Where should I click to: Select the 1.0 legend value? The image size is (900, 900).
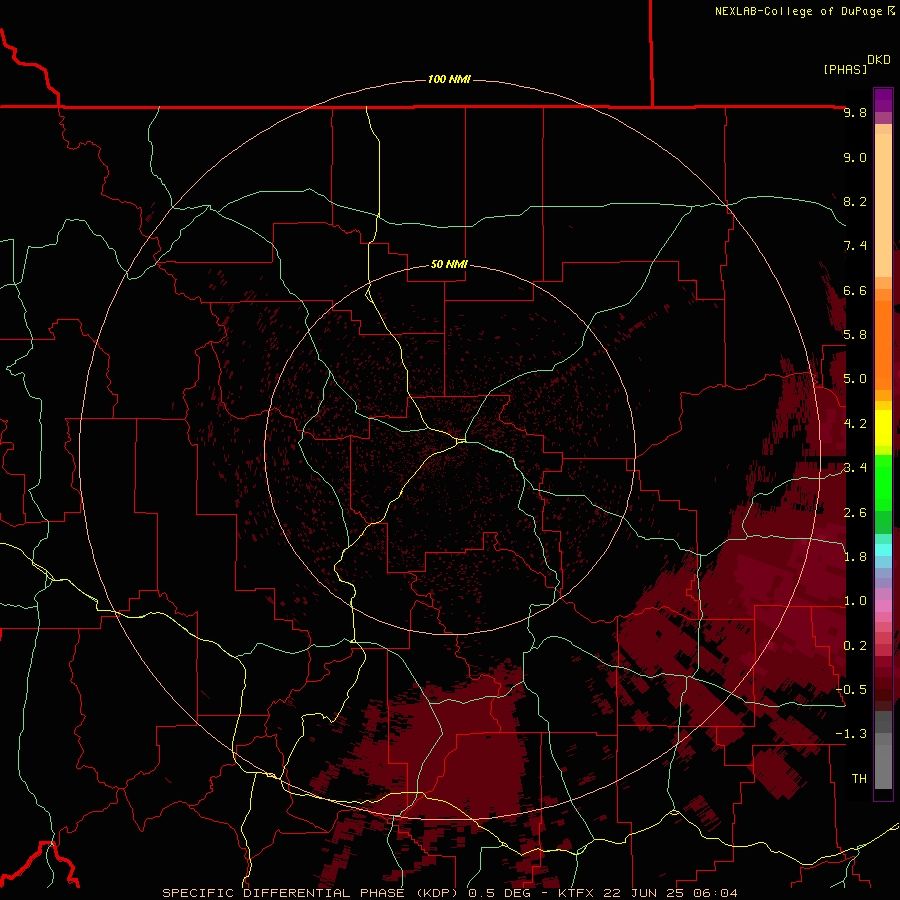[x=855, y=601]
